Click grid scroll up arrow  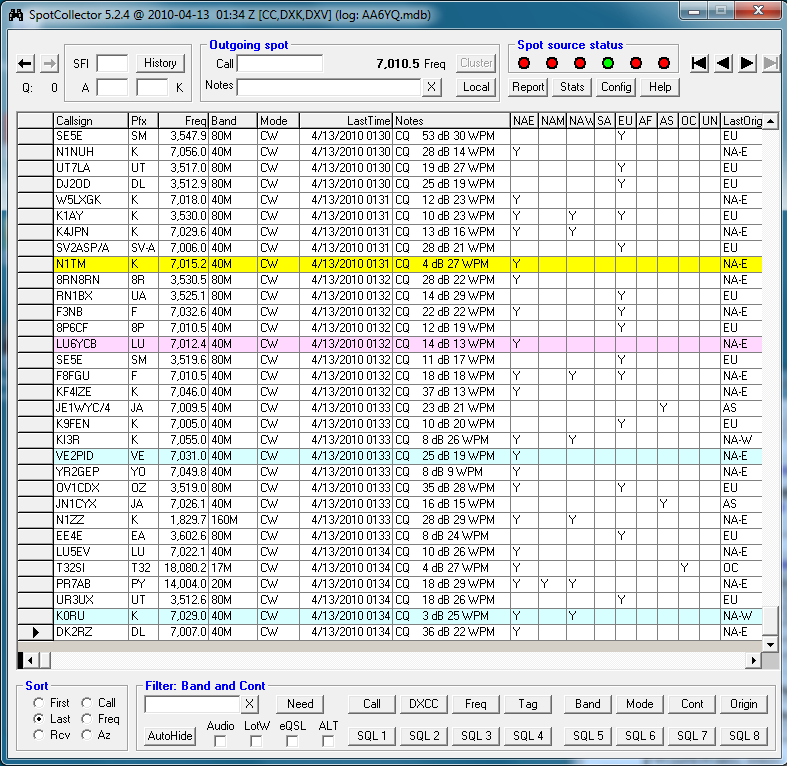click(x=770, y=121)
